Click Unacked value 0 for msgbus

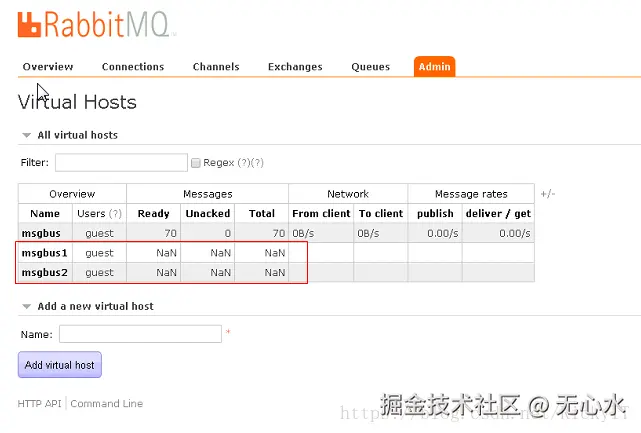(228, 233)
